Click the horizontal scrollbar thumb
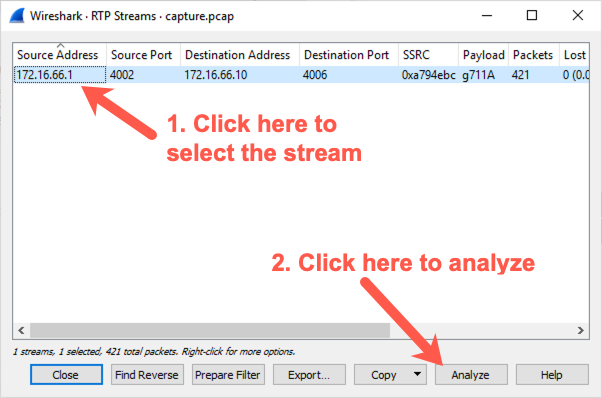This screenshot has width=602, height=398. coord(210,330)
